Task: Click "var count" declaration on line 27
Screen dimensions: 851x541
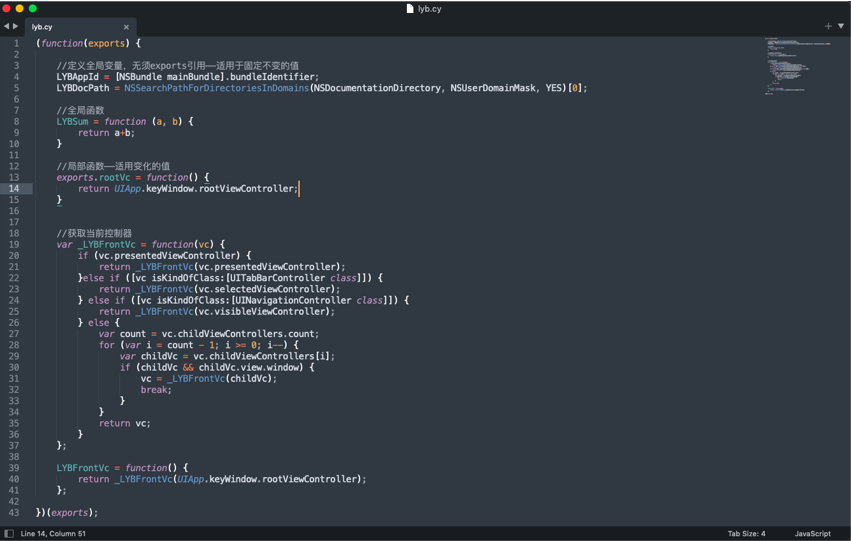Action: [122, 334]
